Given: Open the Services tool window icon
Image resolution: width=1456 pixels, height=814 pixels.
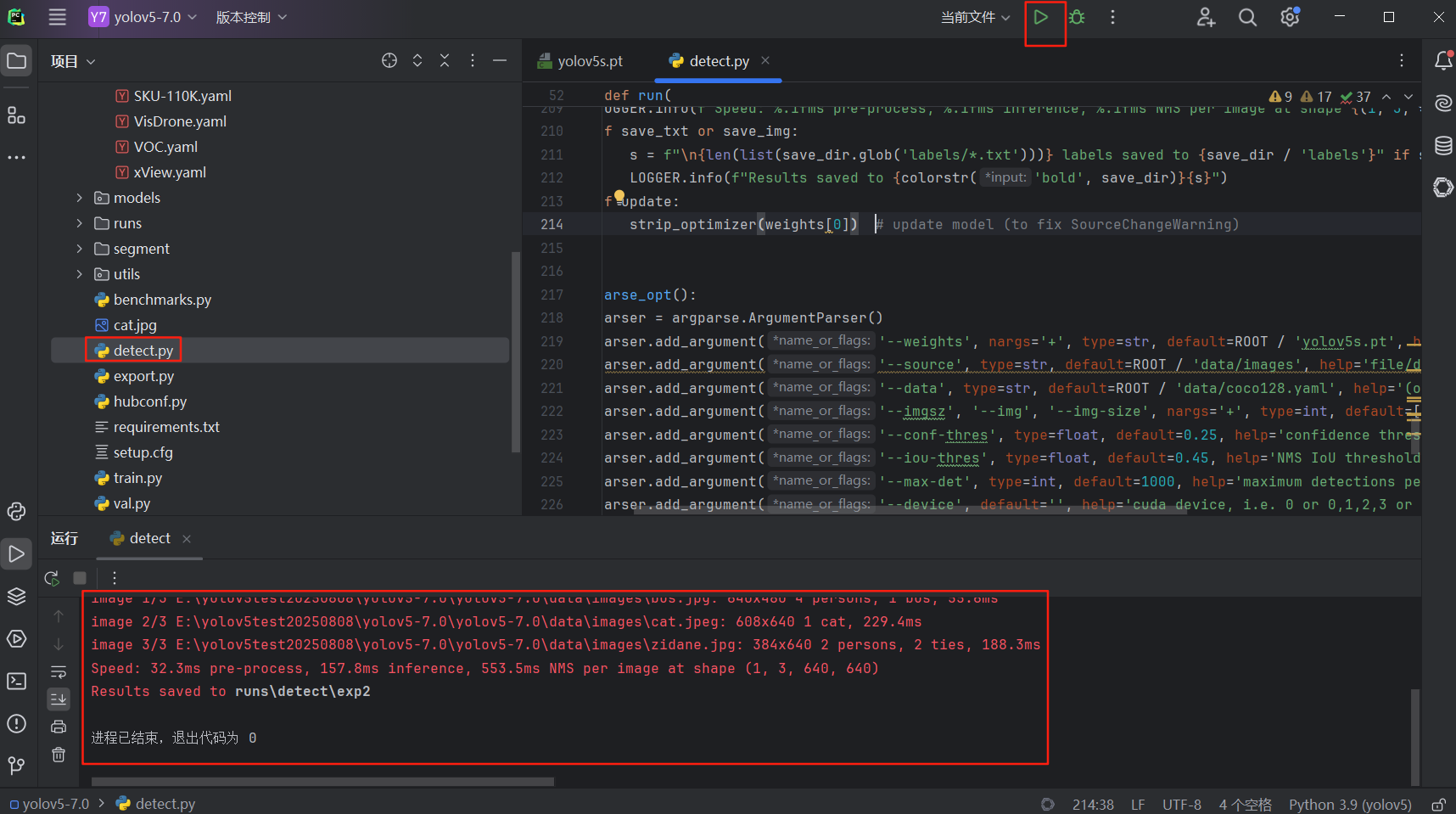Looking at the screenshot, I should [16, 639].
